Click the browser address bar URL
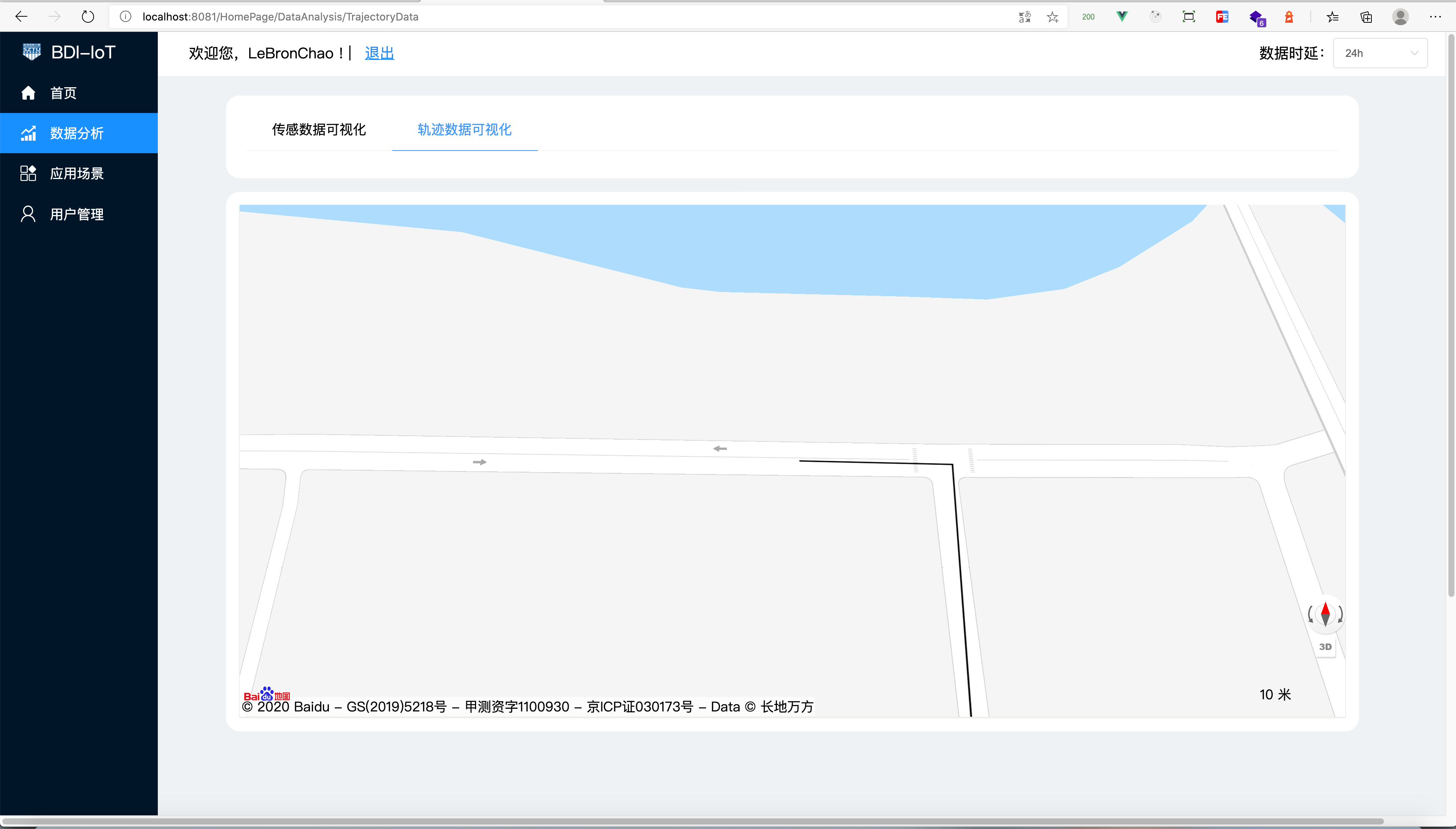Viewport: 1456px width, 829px height. click(x=280, y=17)
